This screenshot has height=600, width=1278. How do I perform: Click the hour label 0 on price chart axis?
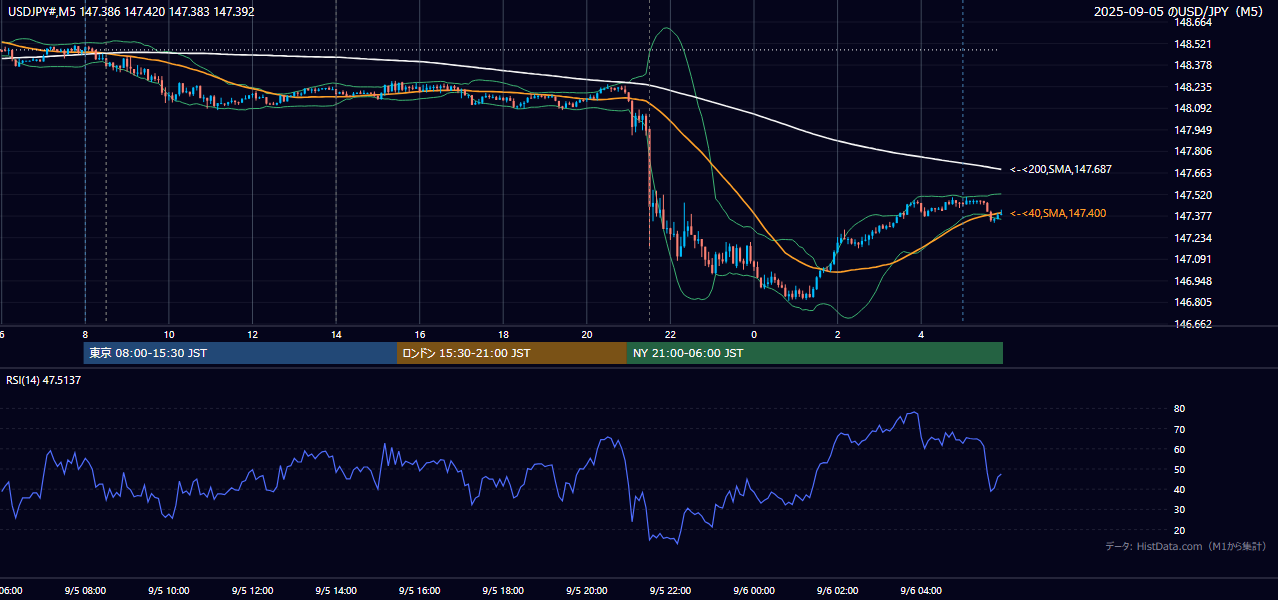coord(754,334)
